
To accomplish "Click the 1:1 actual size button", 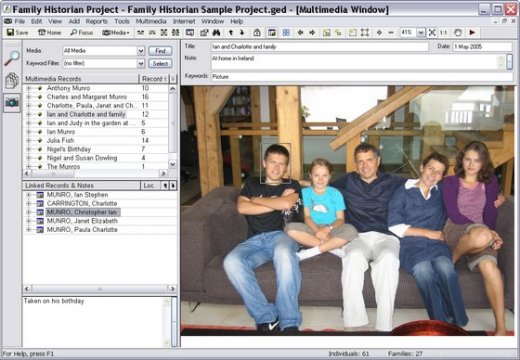I will click(443, 32).
